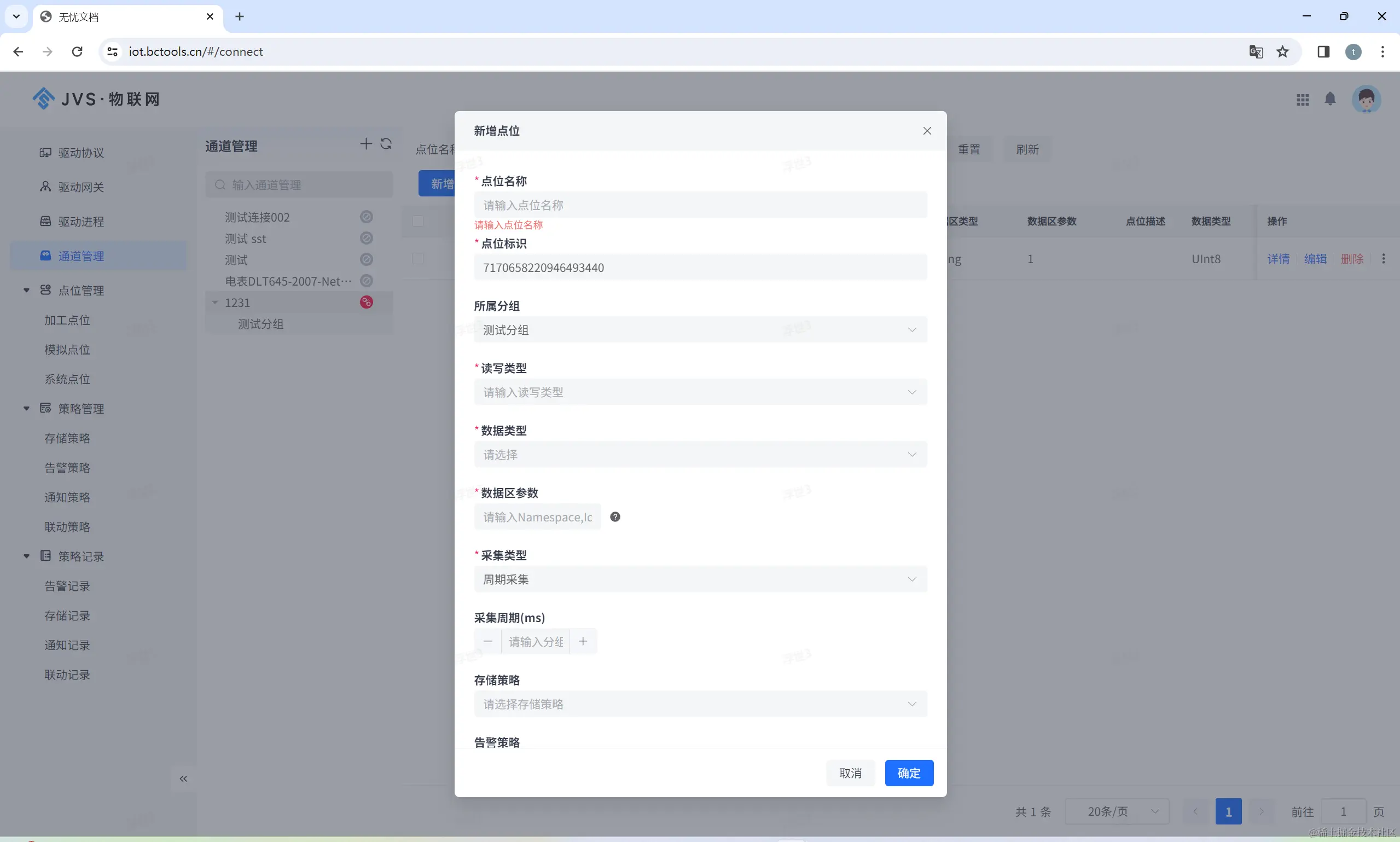Click the help question mark beside 数据区参数
Image resolution: width=1400 pixels, height=842 pixels.
615,517
